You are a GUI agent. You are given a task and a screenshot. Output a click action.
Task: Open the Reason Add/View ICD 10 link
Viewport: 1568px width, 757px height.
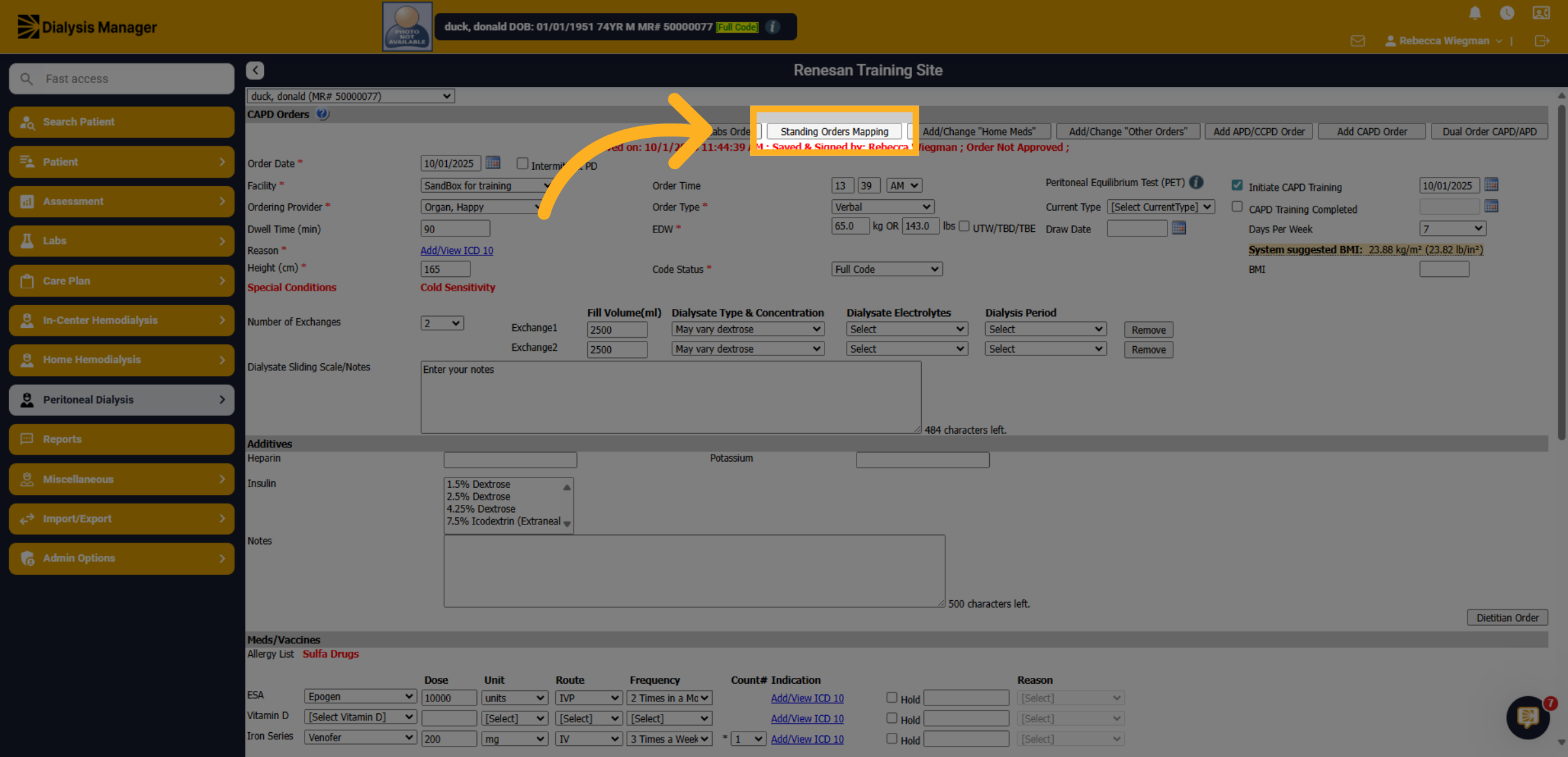tap(457, 250)
